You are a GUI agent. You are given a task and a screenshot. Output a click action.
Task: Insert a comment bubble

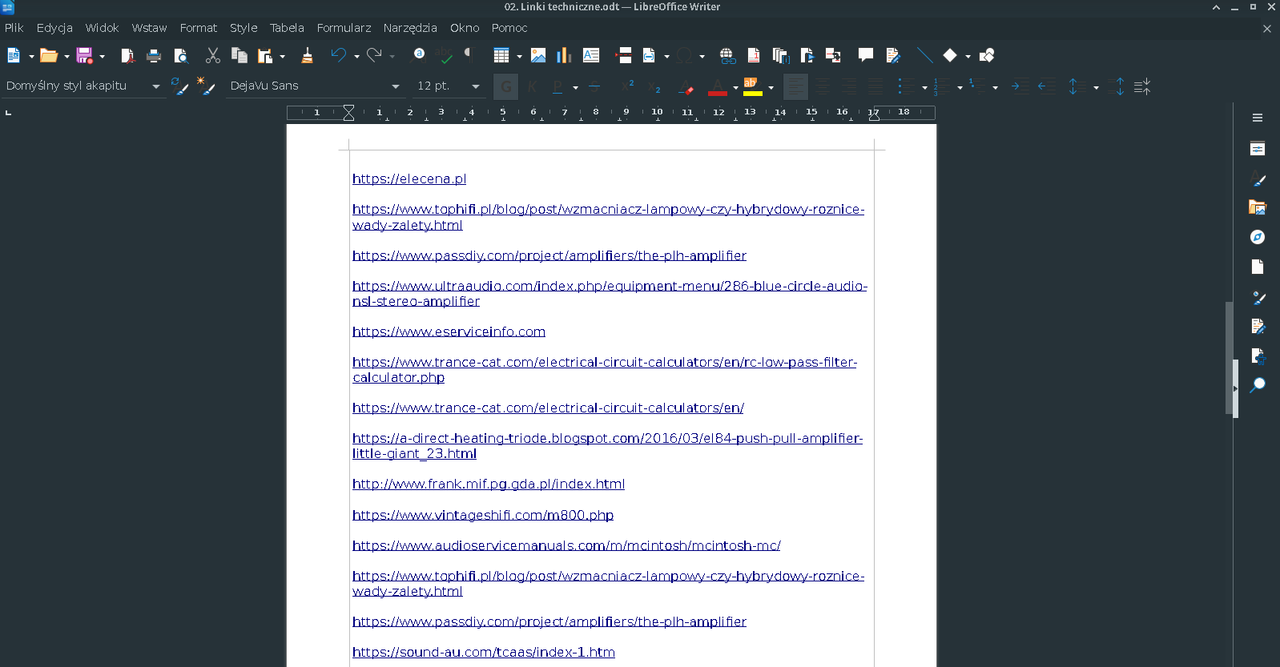[x=866, y=55]
